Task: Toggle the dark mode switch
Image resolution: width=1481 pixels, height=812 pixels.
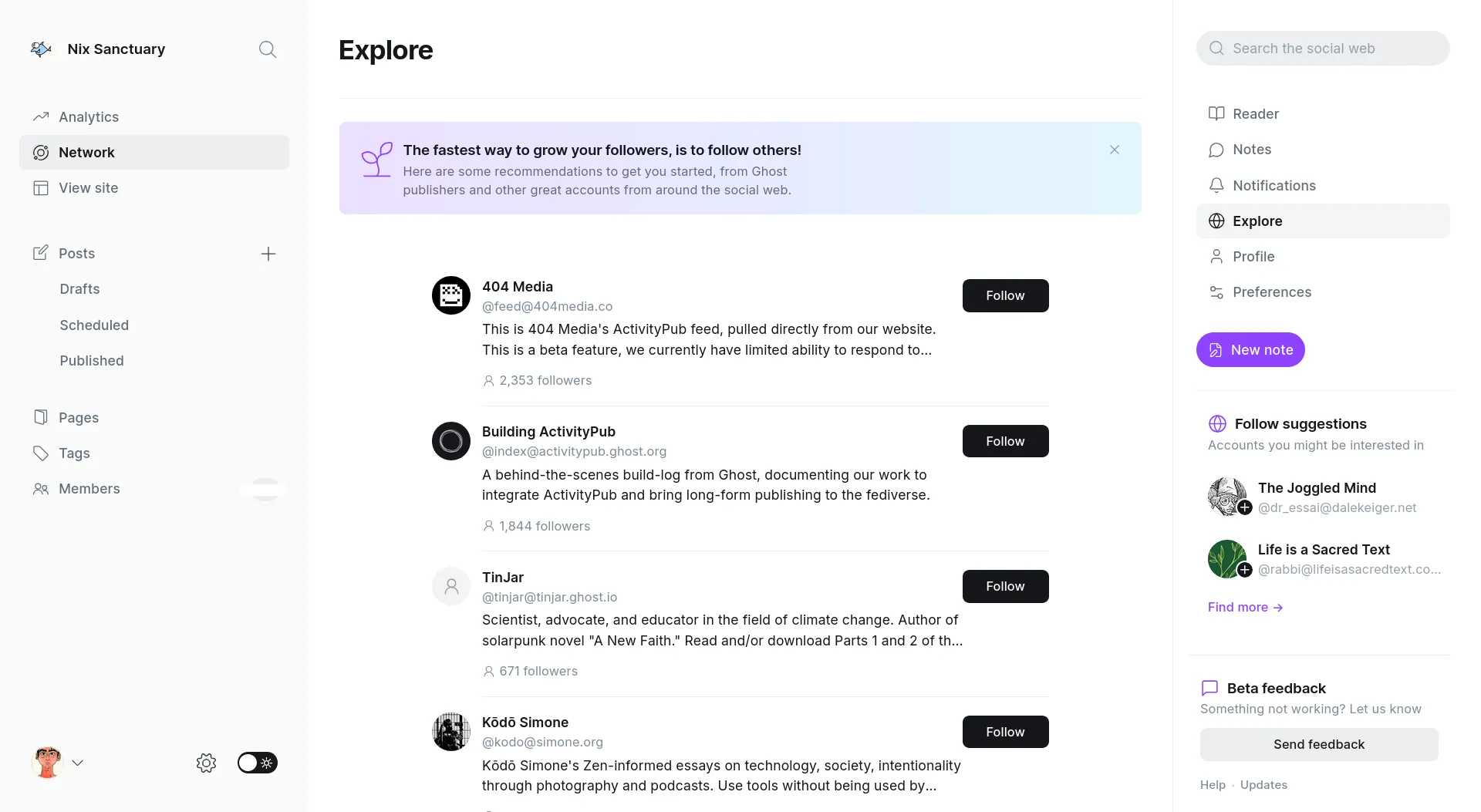Action: click(x=258, y=763)
